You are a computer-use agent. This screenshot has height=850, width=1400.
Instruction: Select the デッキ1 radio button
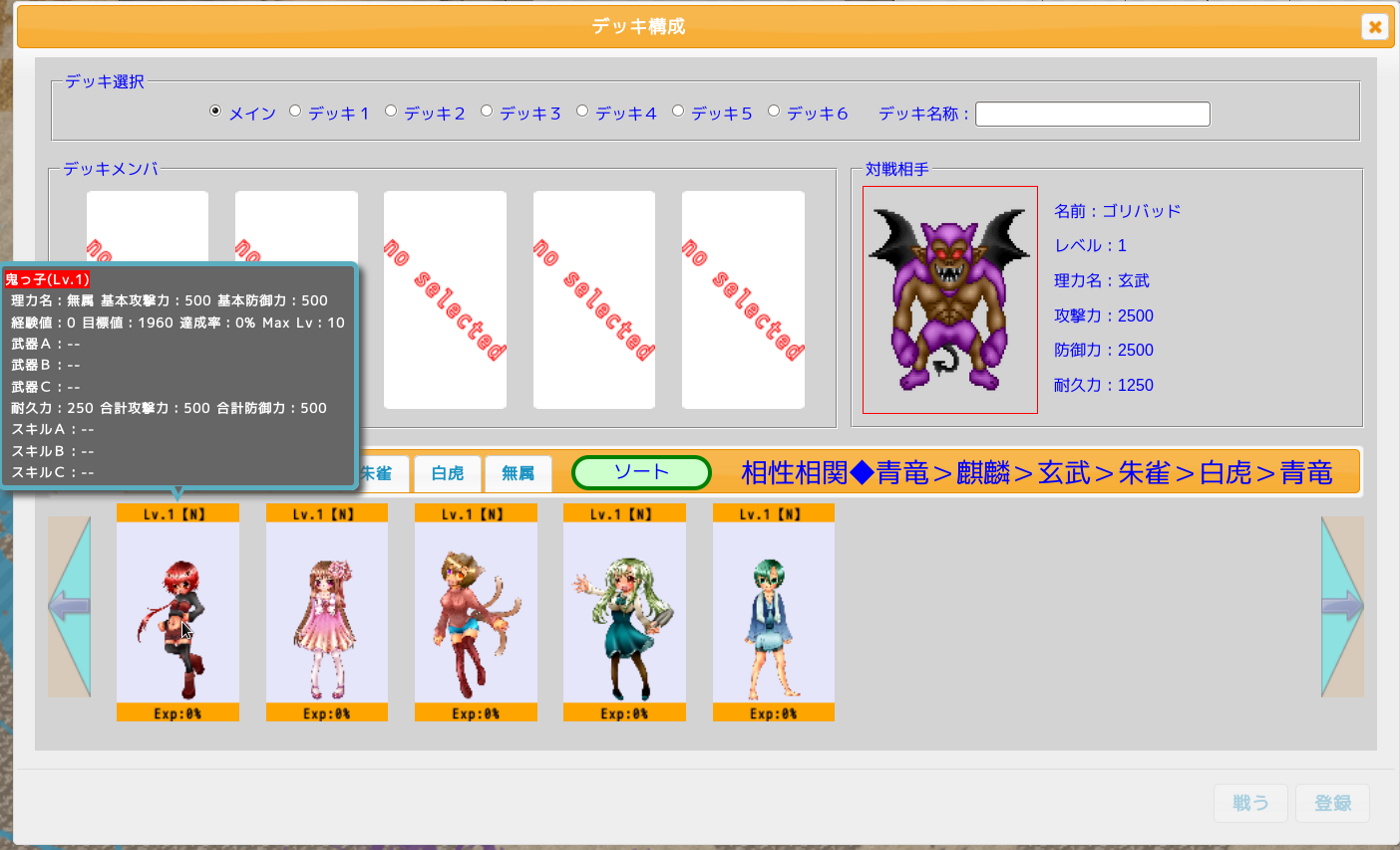point(295,112)
